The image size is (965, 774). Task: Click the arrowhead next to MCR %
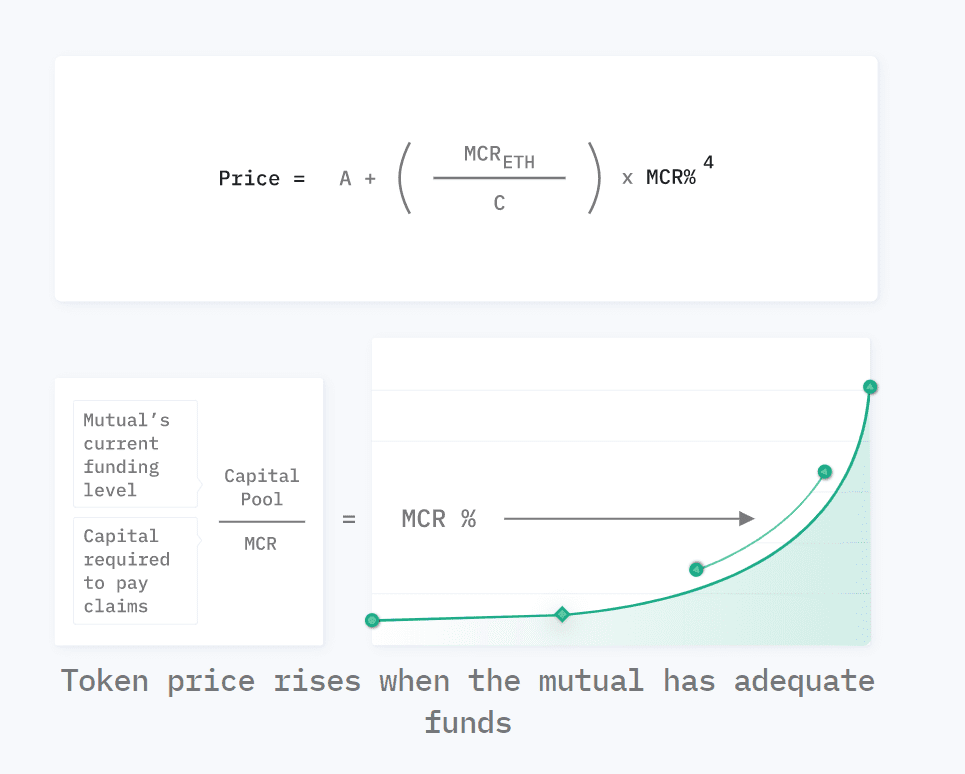747,519
